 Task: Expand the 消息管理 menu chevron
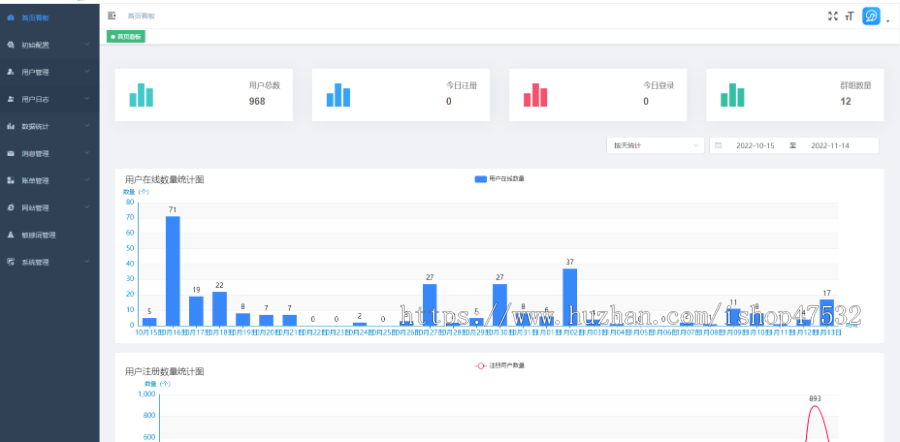(x=87, y=153)
